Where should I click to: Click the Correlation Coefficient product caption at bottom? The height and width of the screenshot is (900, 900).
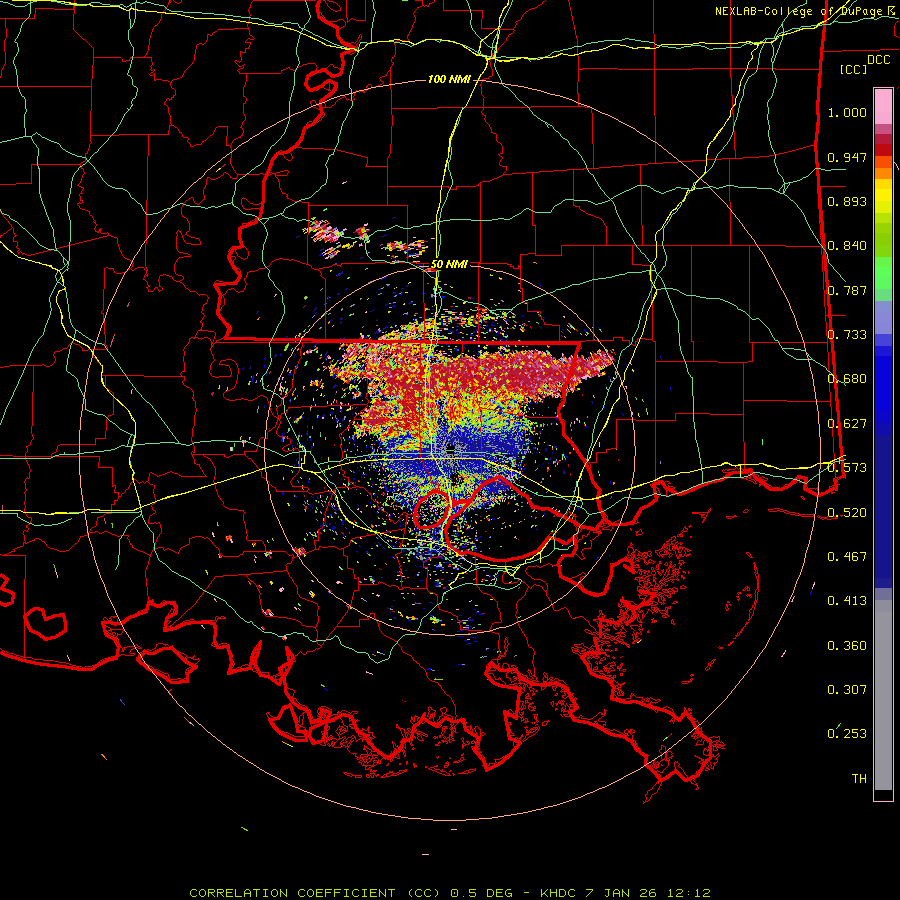click(x=450, y=893)
